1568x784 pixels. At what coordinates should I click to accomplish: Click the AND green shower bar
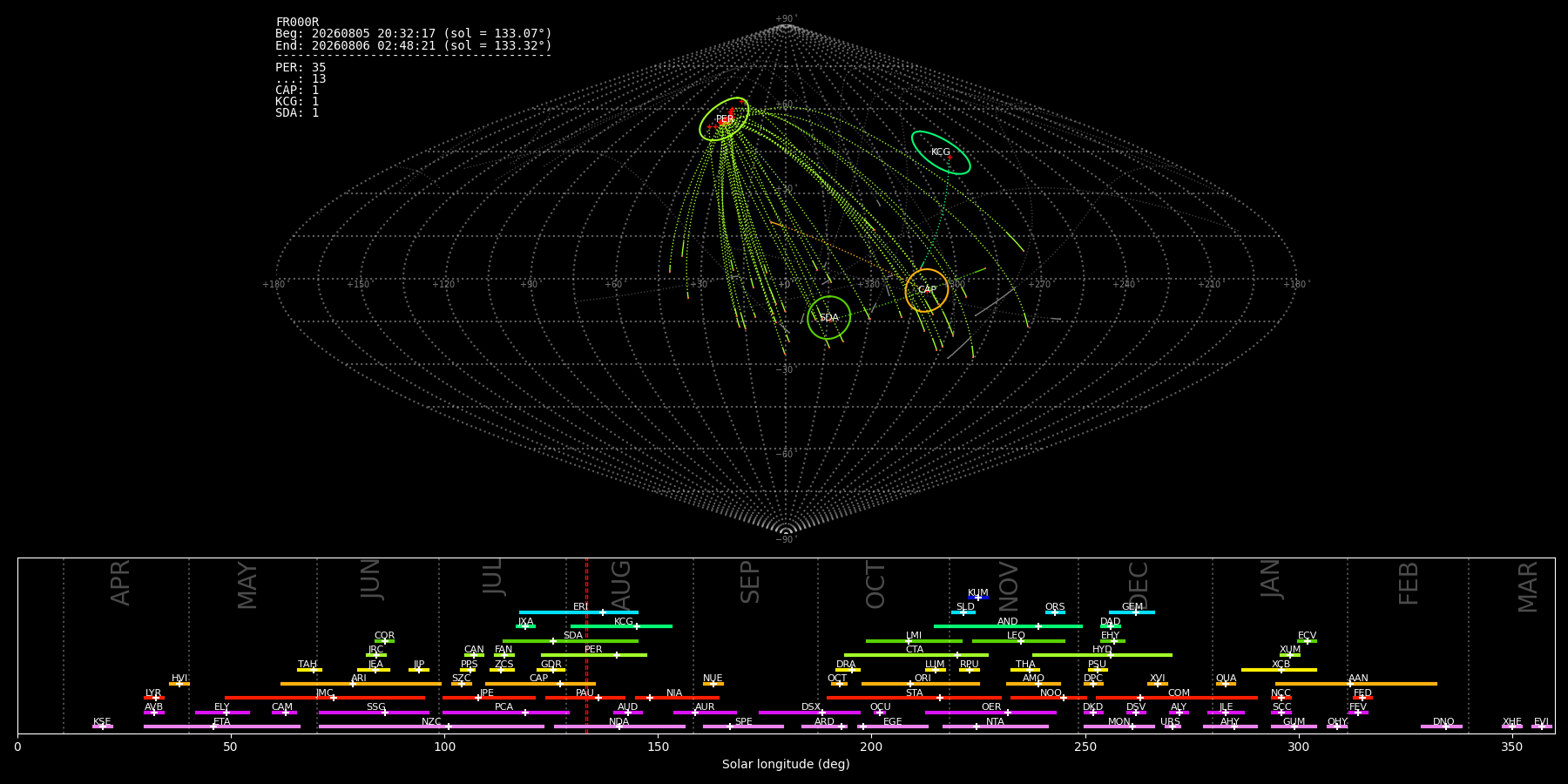[1008, 626]
